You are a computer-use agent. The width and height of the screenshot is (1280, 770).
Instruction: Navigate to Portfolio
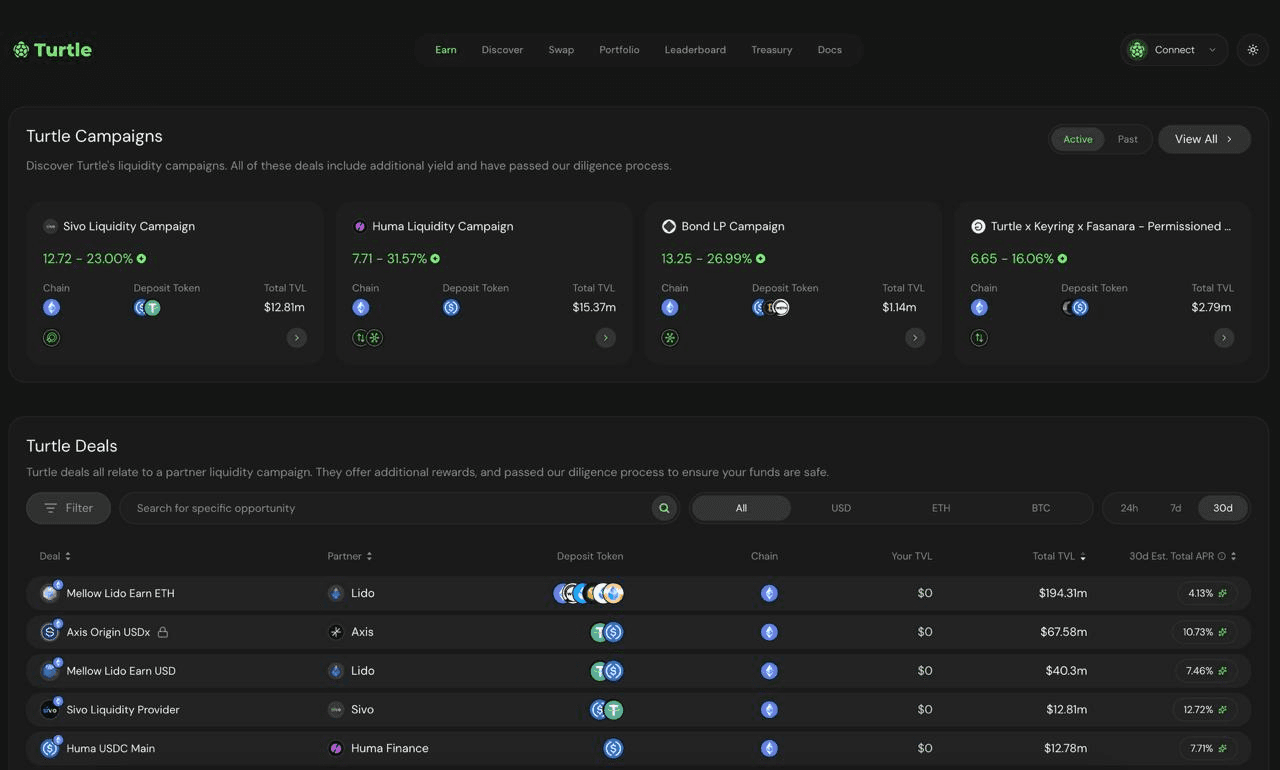tap(619, 50)
